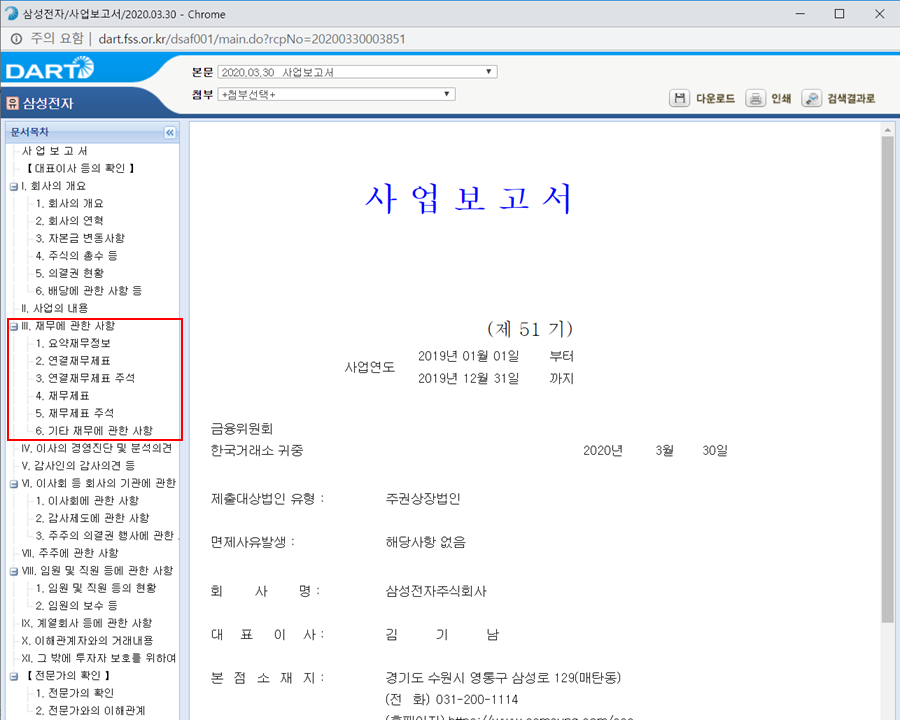Collapse the 문서목차 panel with the double-arrow icon
The height and width of the screenshot is (720, 900).
[x=170, y=133]
